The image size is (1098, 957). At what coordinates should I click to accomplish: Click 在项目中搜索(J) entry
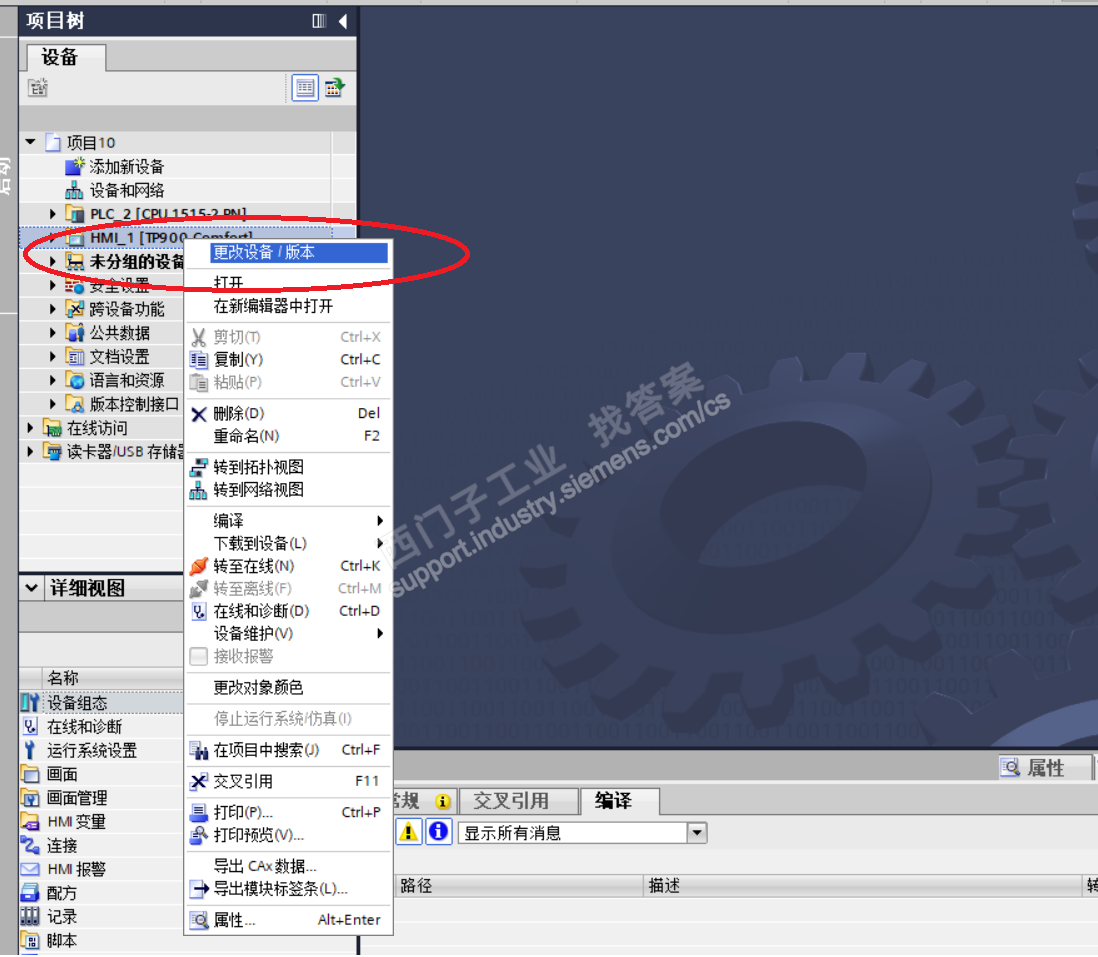click(x=266, y=750)
